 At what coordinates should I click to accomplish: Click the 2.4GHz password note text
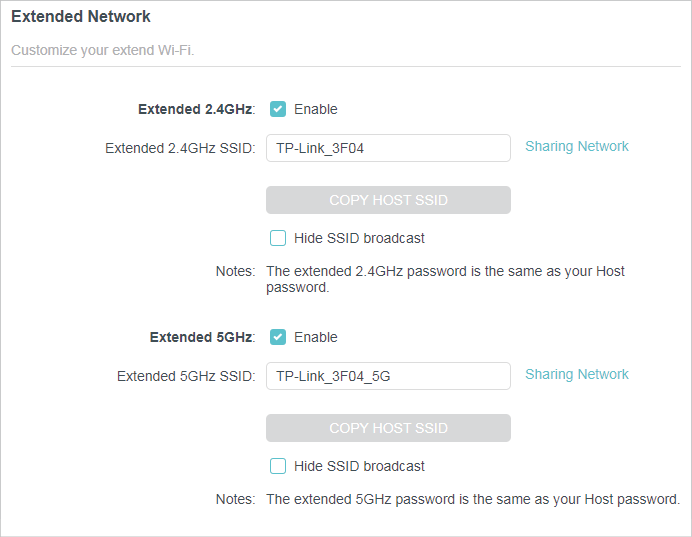445,279
